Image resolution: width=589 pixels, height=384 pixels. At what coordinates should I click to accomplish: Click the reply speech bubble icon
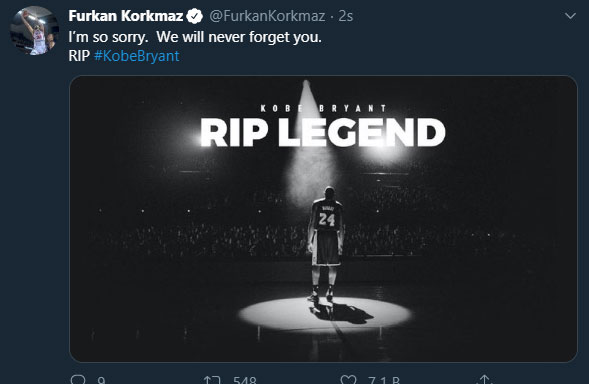point(78,379)
